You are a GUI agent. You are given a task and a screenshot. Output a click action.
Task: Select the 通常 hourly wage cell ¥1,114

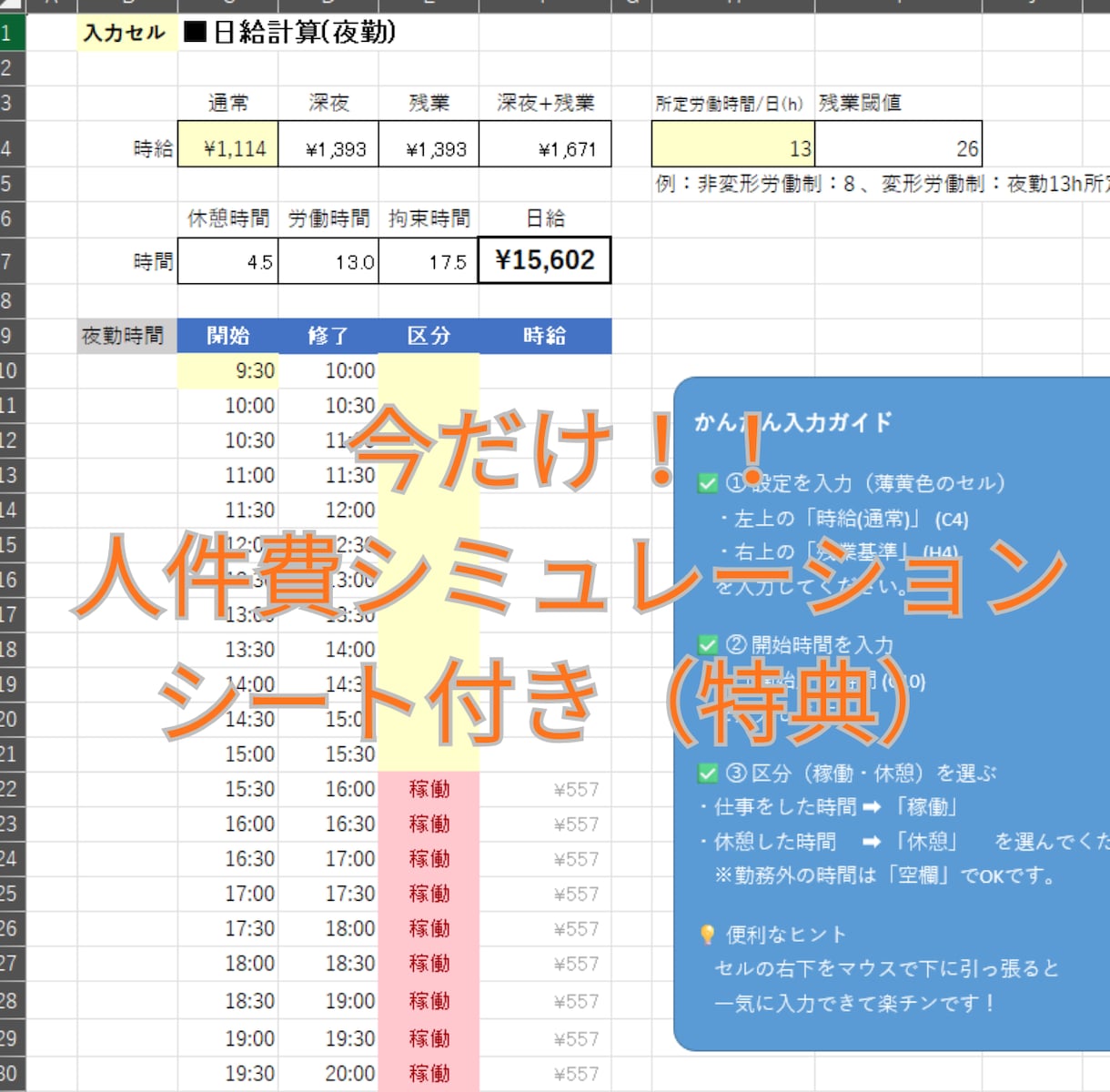tap(227, 144)
